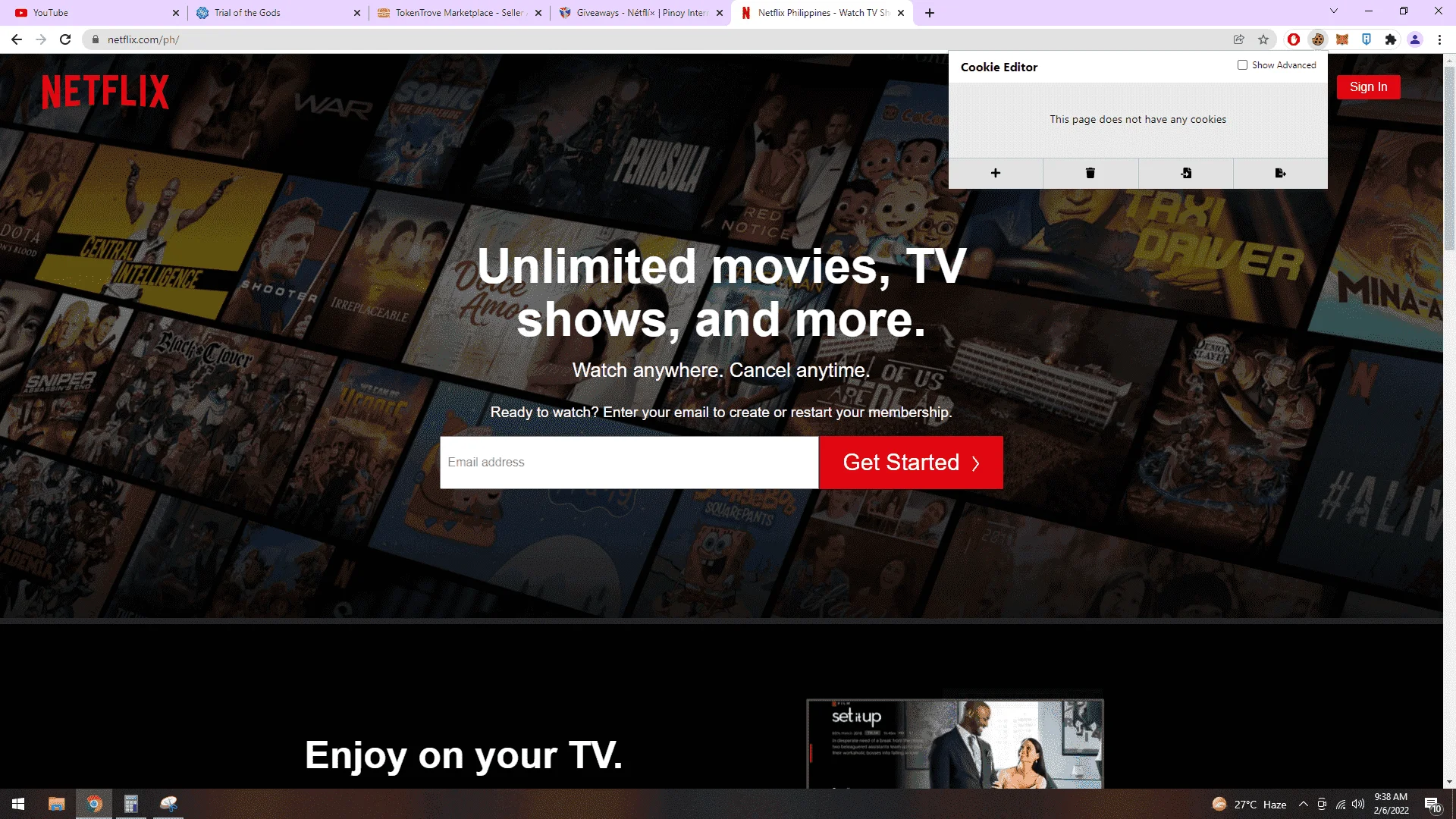This screenshot has height=819, width=1456.
Task: Switch to the Trial of the Gods tab
Action: [x=277, y=13]
